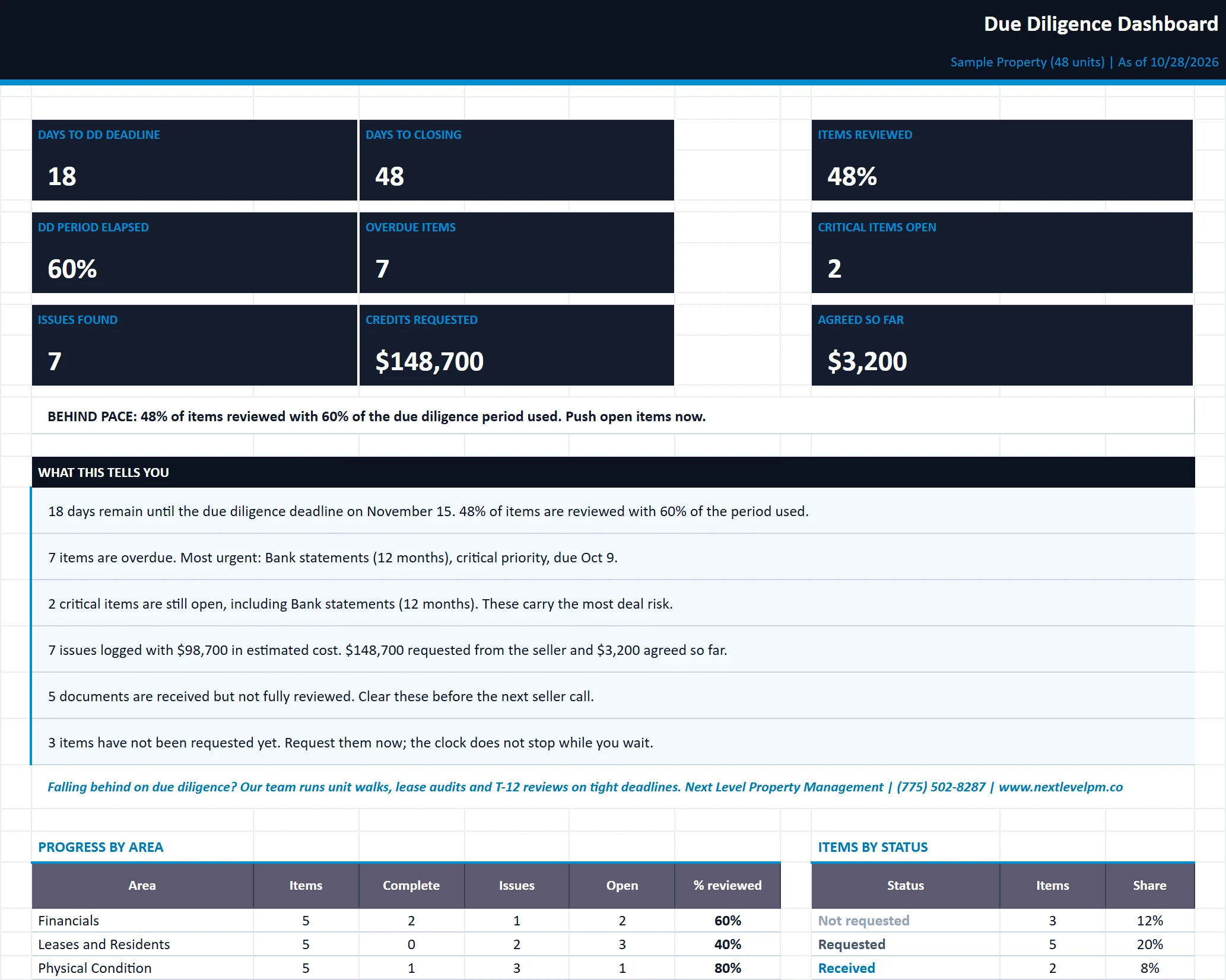Select the Issues Found card

tap(195, 345)
